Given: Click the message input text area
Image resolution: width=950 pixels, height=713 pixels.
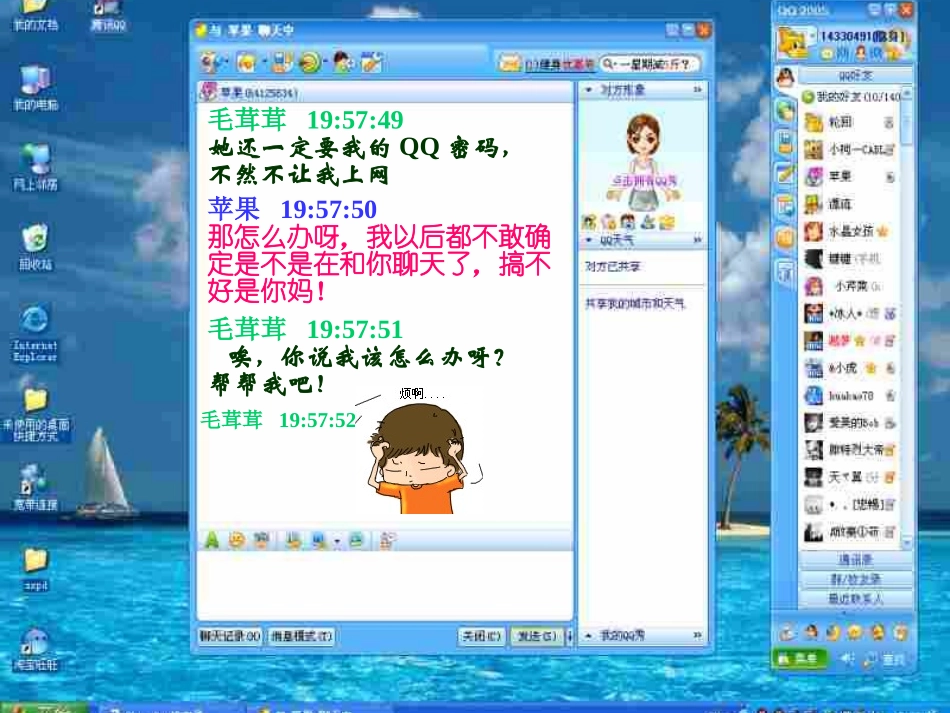Looking at the screenshot, I should pos(385,585).
